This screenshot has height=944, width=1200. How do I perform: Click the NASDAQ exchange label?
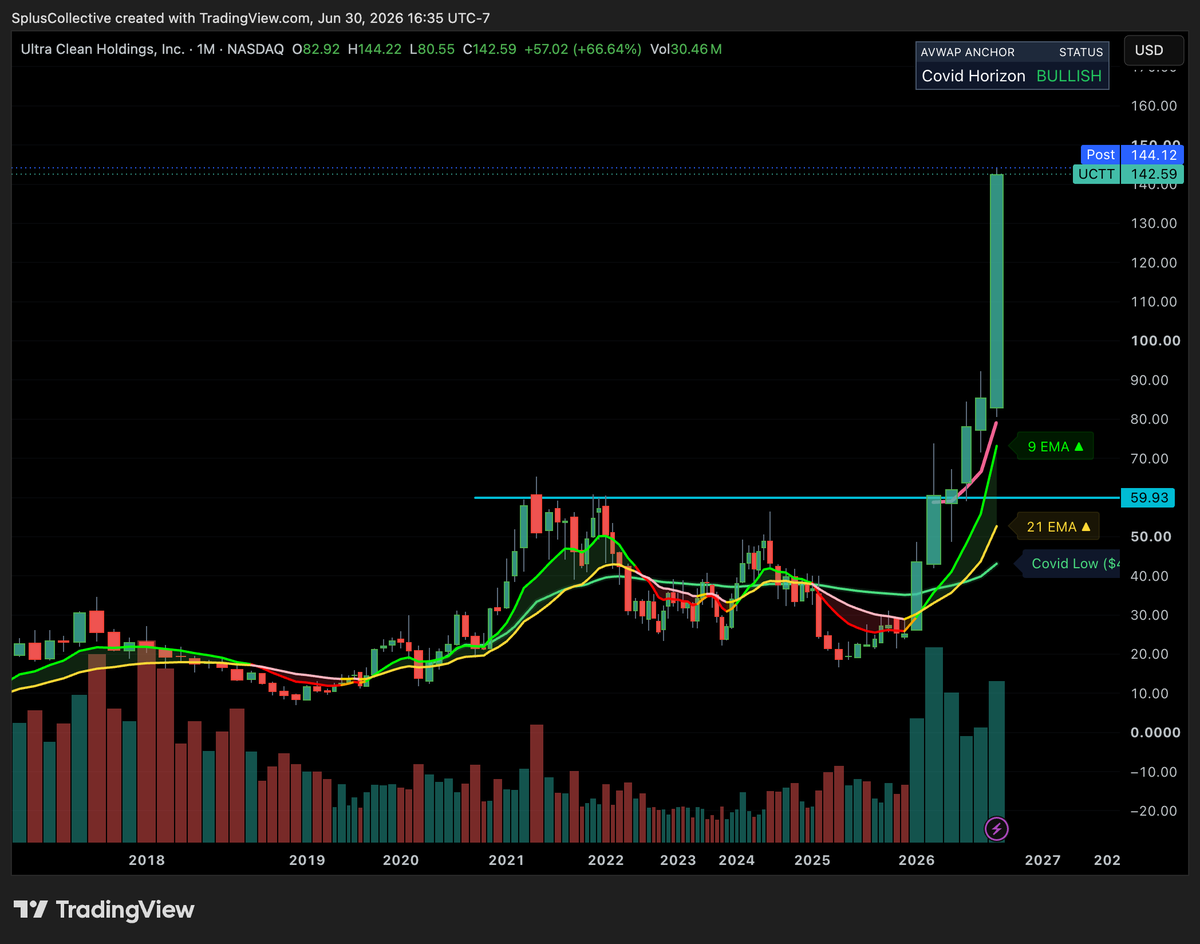[x=258, y=49]
